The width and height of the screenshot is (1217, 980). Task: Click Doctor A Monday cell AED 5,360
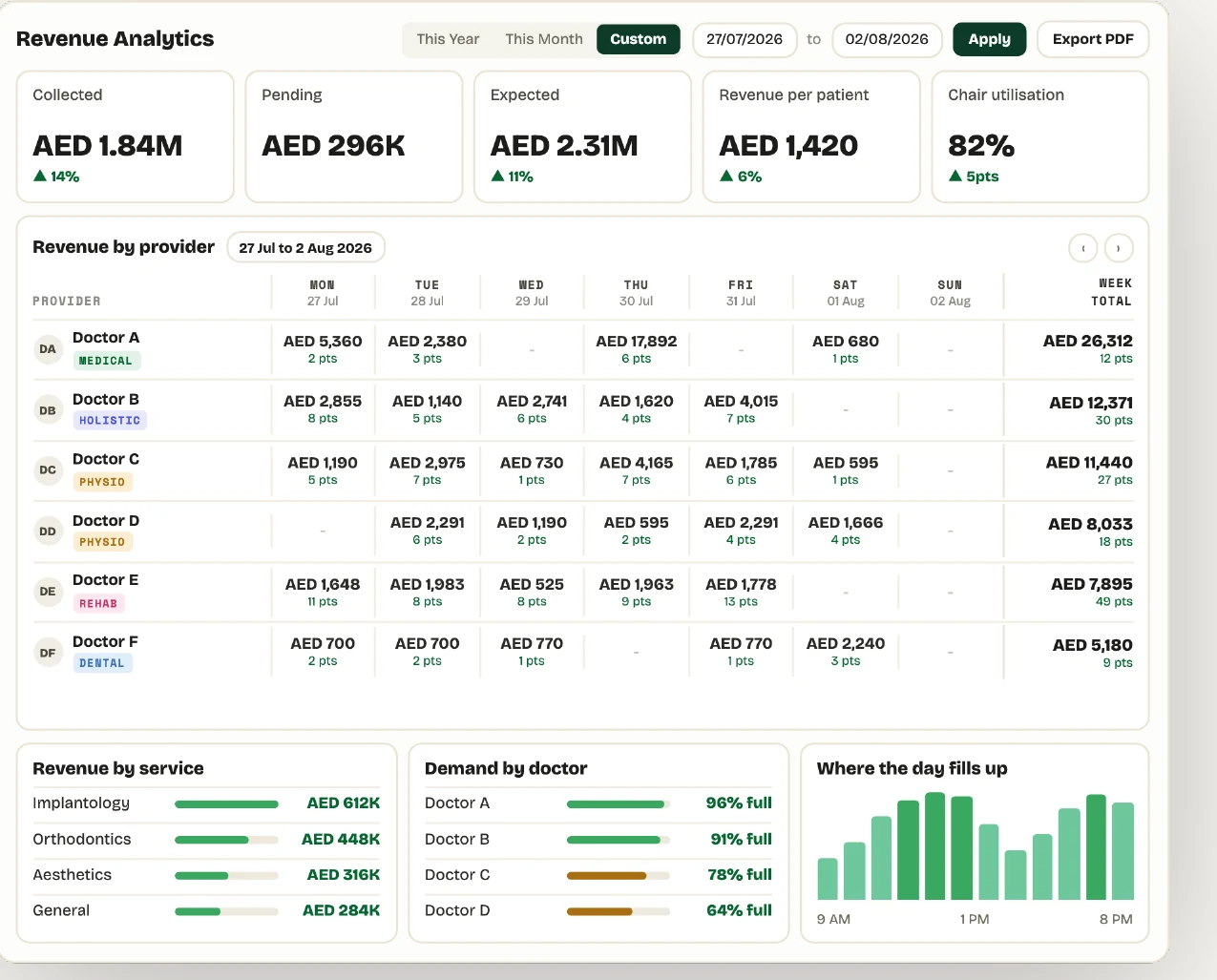click(323, 349)
